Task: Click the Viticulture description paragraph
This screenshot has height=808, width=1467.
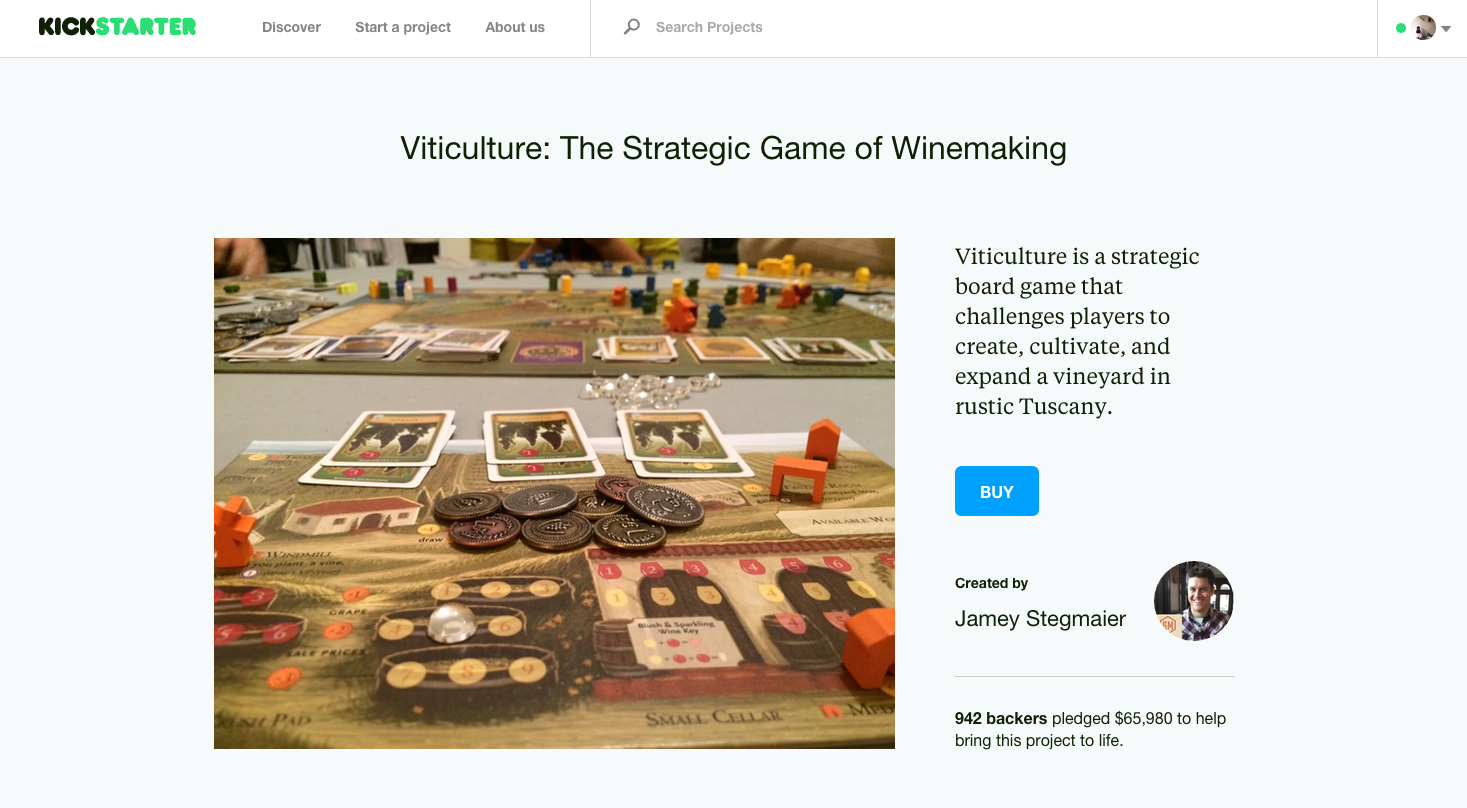Action: click(x=1077, y=331)
